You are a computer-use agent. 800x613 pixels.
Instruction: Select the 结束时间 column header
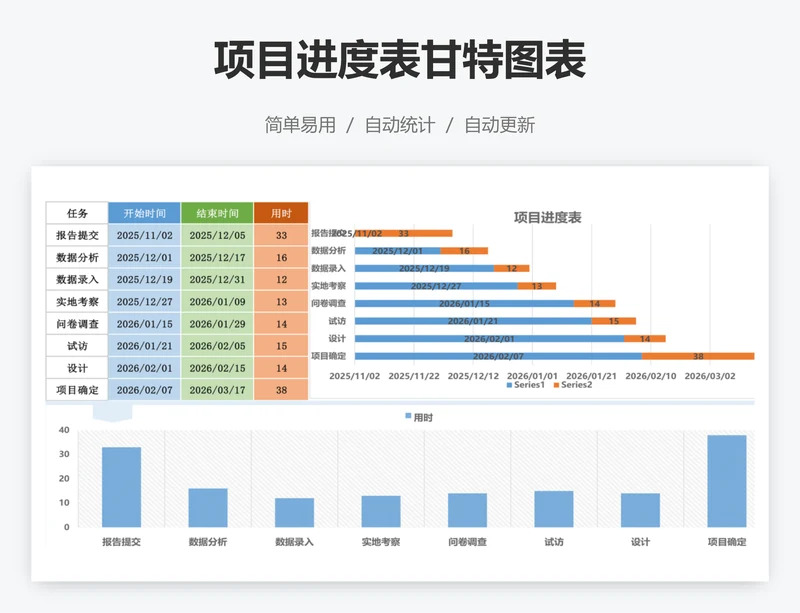[x=217, y=213]
